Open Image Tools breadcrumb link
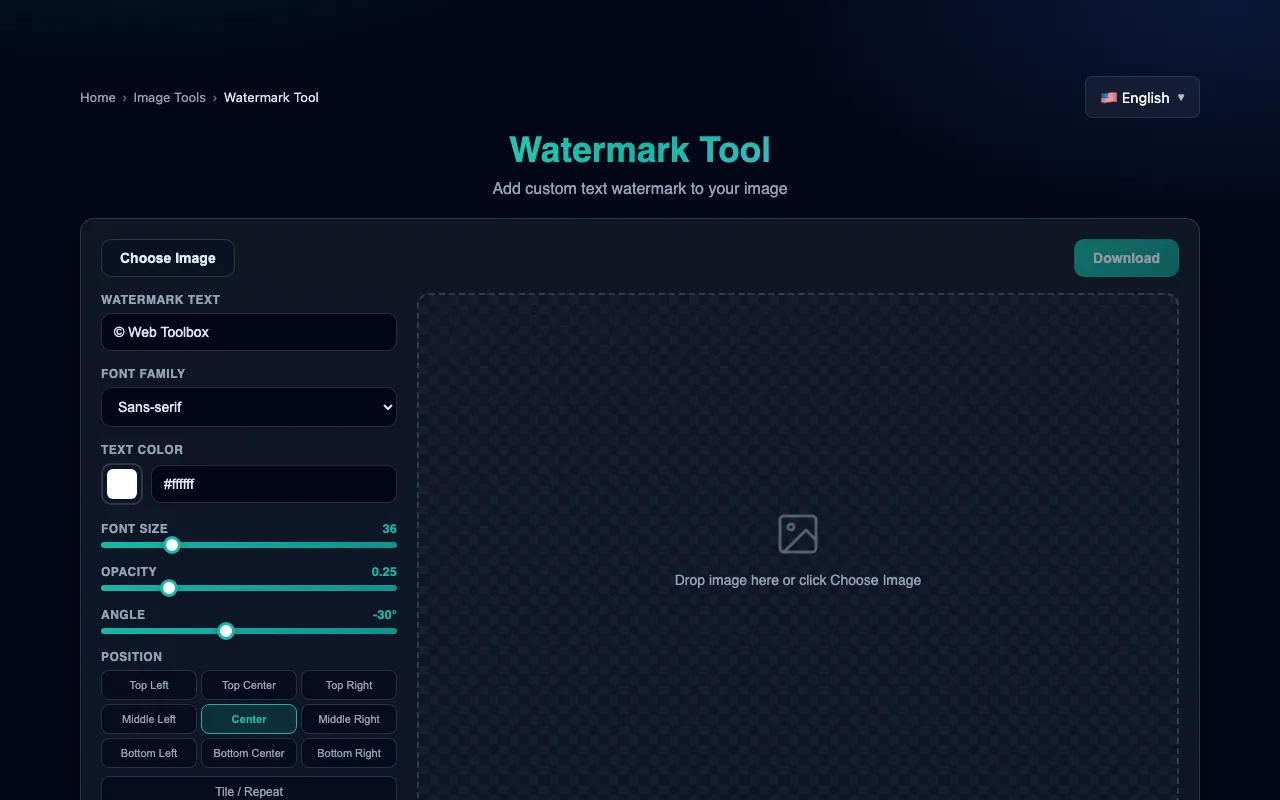This screenshot has height=800, width=1280. (x=170, y=97)
